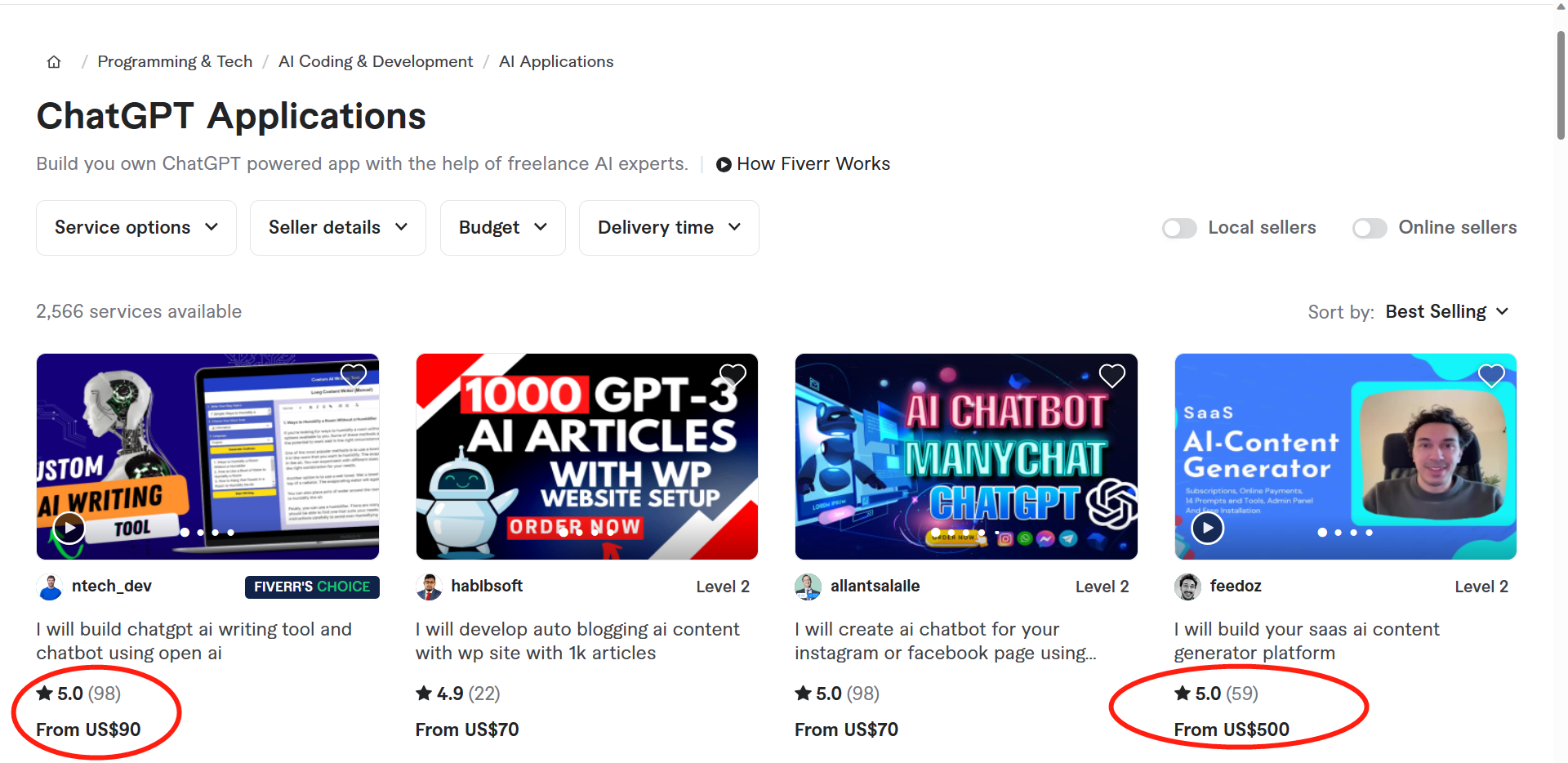
Task: Open feedoz's profile avatar
Action: pos(1188,587)
